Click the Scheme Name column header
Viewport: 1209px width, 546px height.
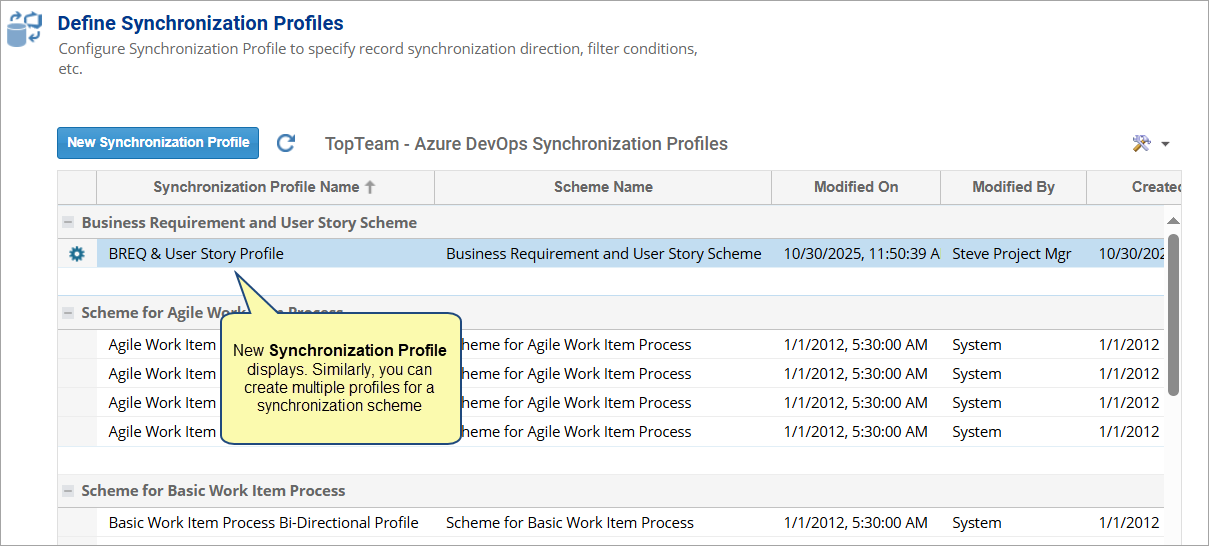[603, 187]
